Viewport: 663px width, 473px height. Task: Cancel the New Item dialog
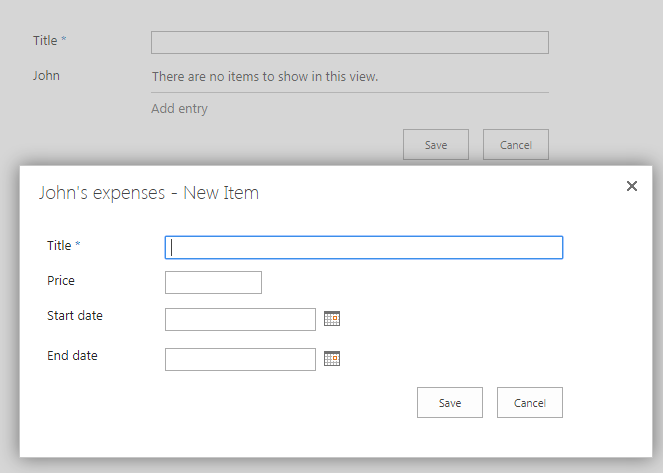pyautogui.click(x=530, y=402)
